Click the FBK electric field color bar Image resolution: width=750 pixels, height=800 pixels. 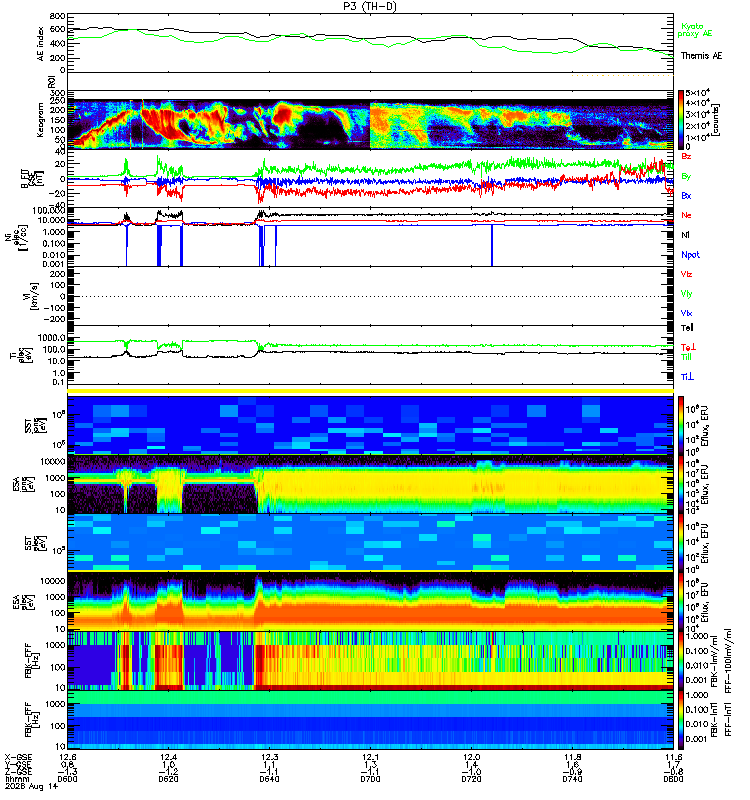(x=681, y=661)
